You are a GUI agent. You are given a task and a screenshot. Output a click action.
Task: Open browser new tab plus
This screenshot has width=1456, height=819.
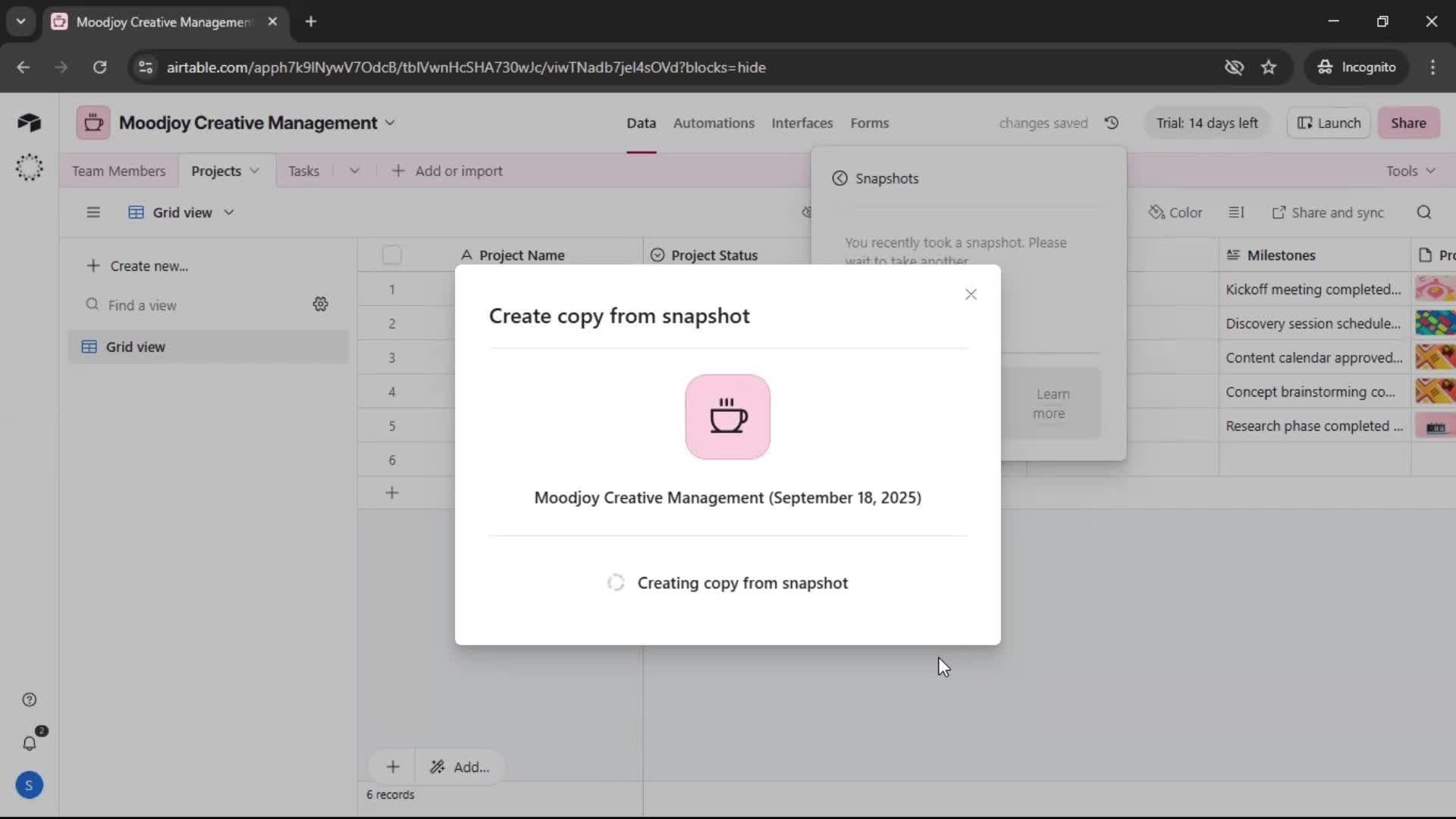point(311,21)
